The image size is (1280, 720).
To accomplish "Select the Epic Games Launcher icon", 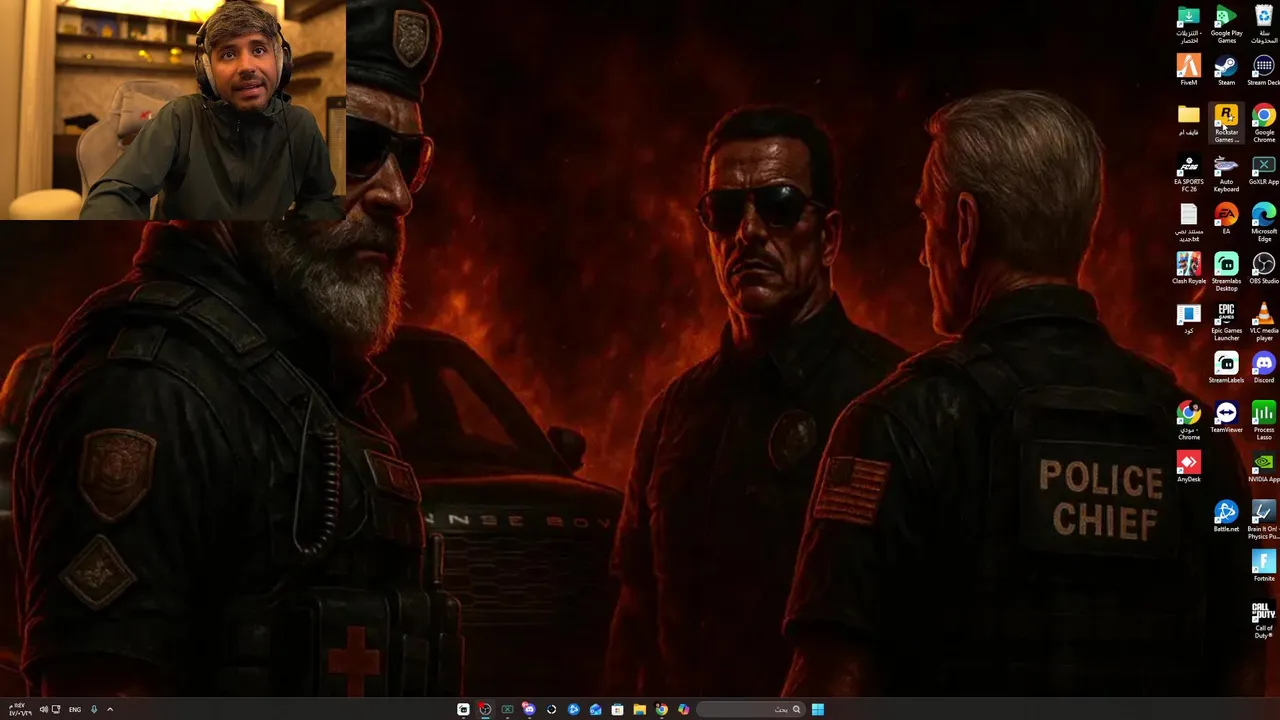I will tap(1226, 322).
